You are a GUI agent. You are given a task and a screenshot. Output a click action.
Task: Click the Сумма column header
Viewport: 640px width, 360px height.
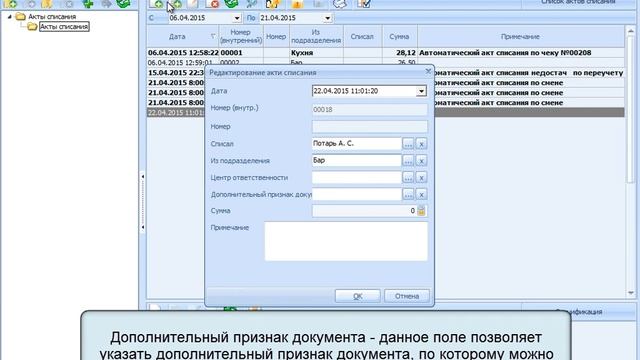399,36
